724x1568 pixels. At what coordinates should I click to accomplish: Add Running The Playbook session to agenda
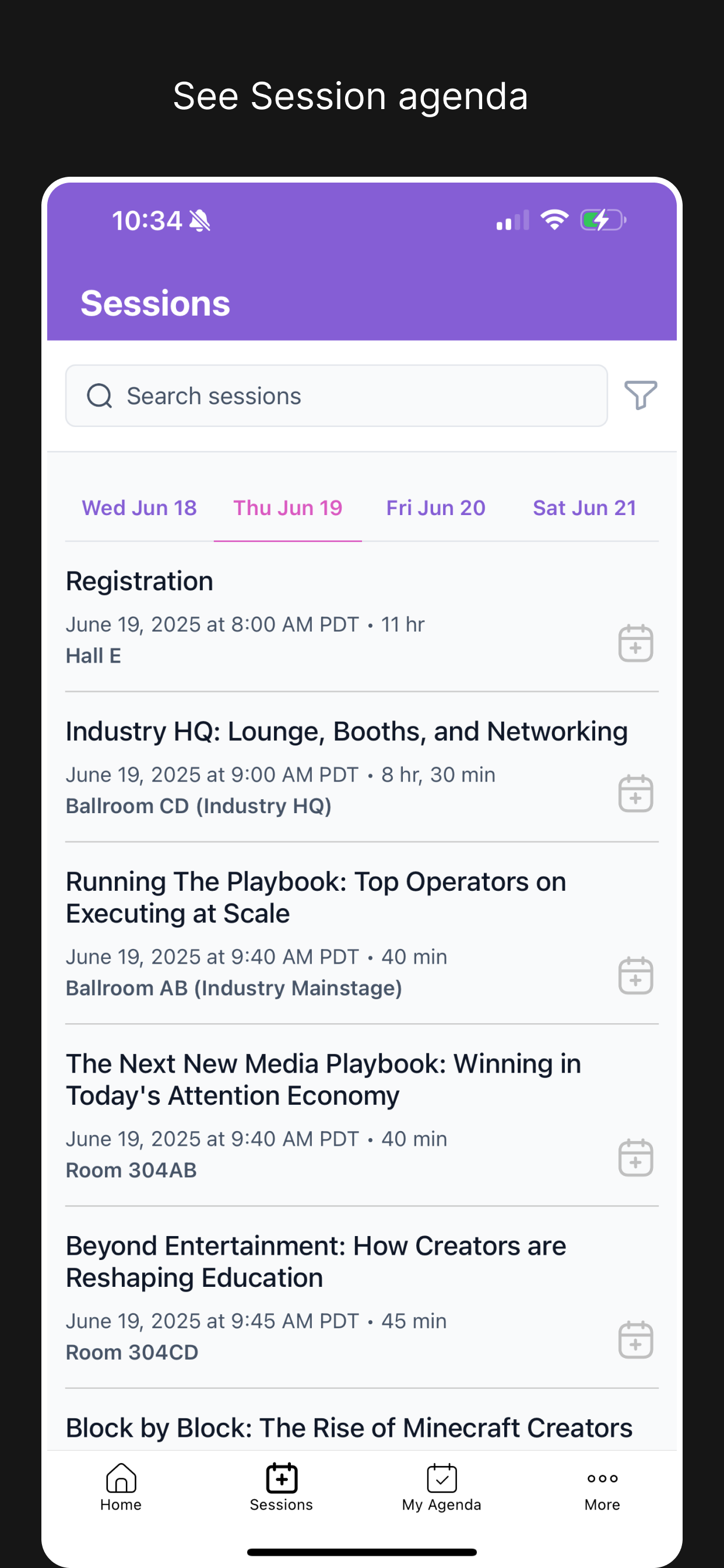(636, 975)
